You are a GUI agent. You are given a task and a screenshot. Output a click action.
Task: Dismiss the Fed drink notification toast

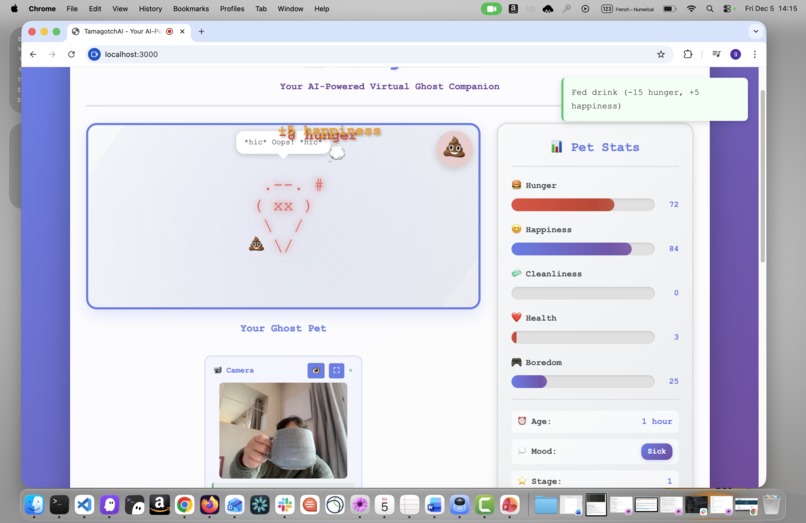tap(655, 99)
